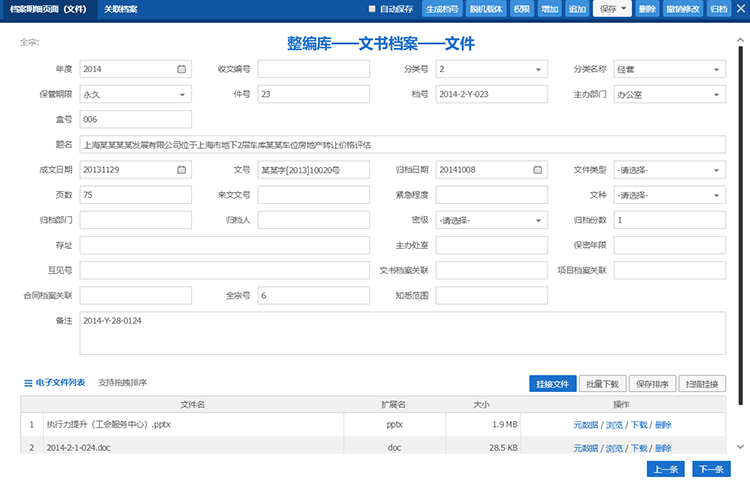Open calendar icon in 归档日期 field
The image size is (750, 480).
tap(538, 170)
